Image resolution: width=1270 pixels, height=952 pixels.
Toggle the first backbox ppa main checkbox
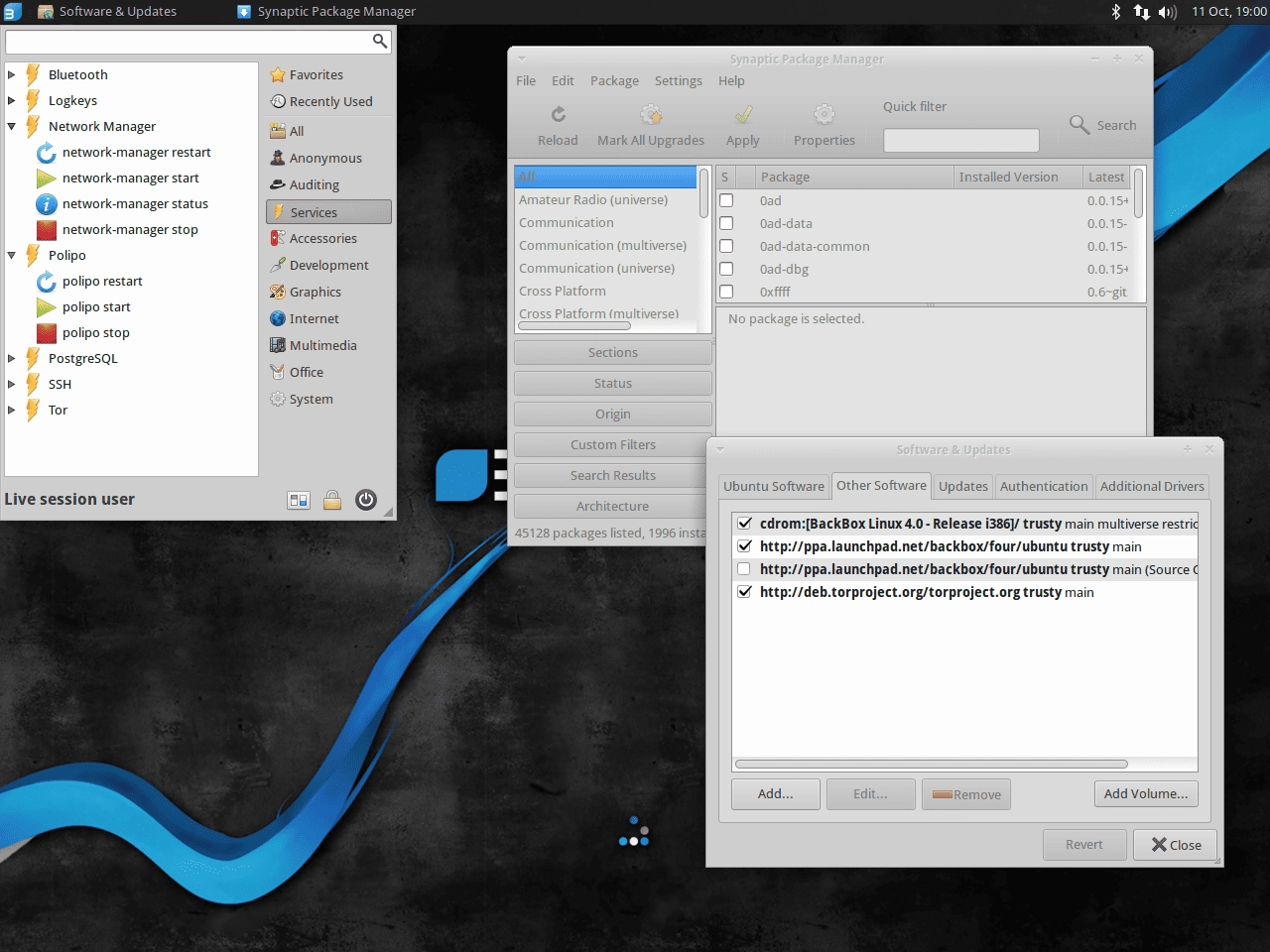744,545
